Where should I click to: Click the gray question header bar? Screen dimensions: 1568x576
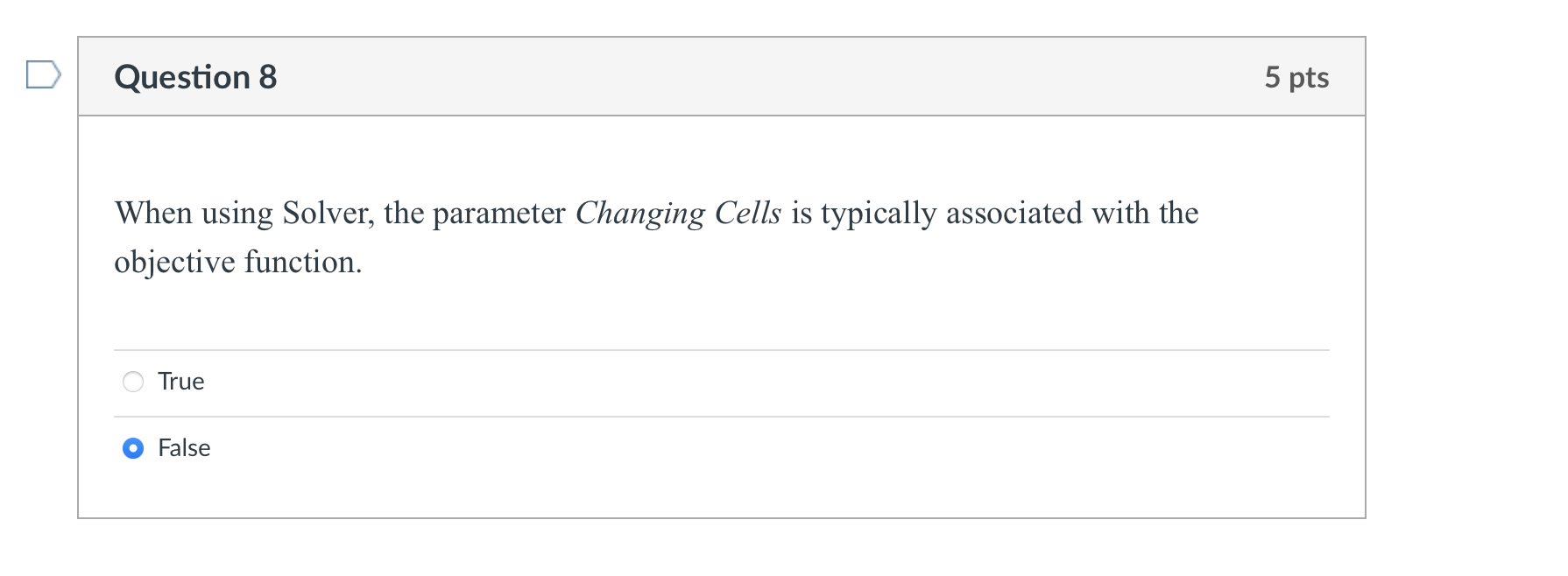click(x=722, y=77)
